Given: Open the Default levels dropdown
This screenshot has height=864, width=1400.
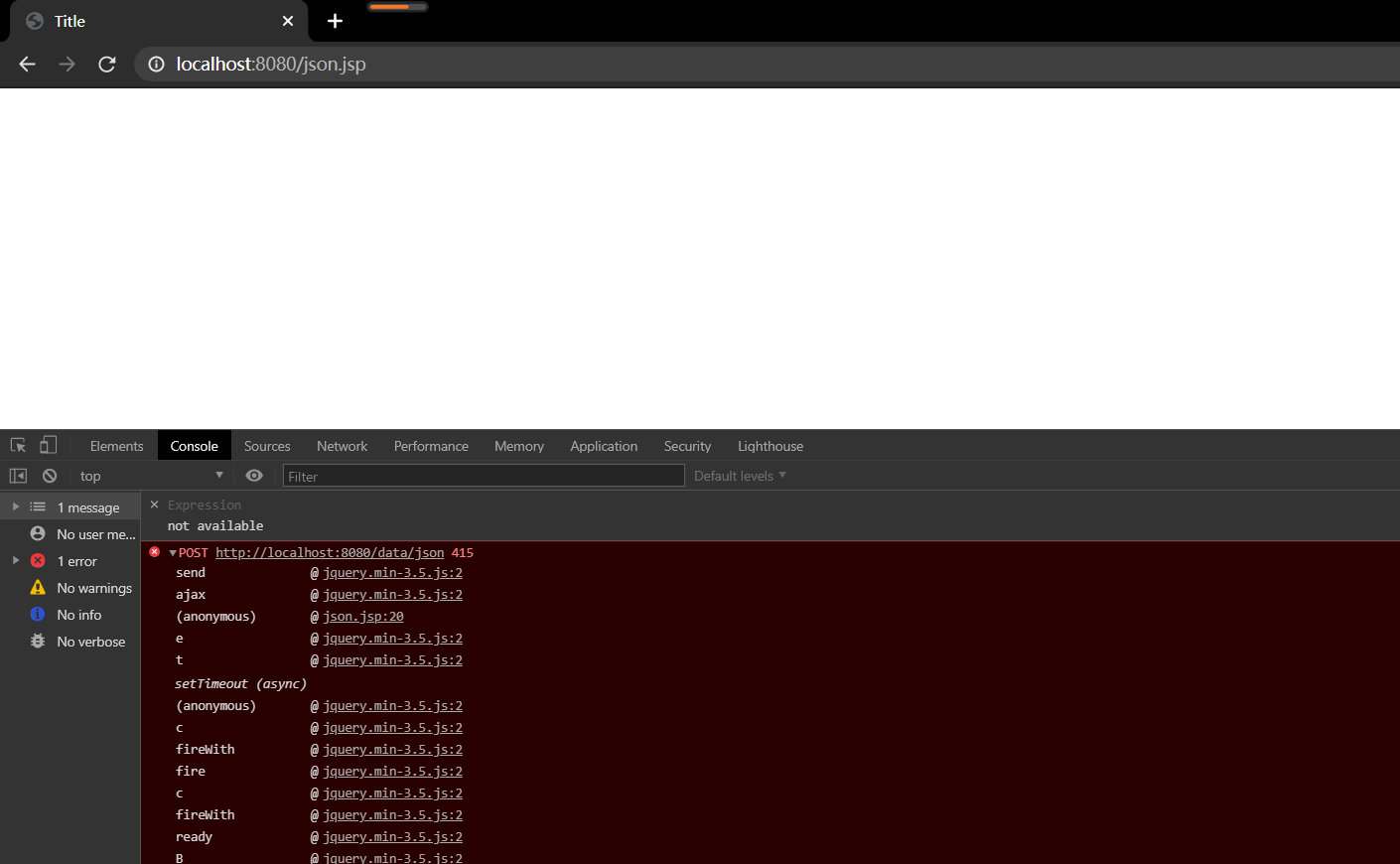Looking at the screenshot, I should click(x=740, y=476).
